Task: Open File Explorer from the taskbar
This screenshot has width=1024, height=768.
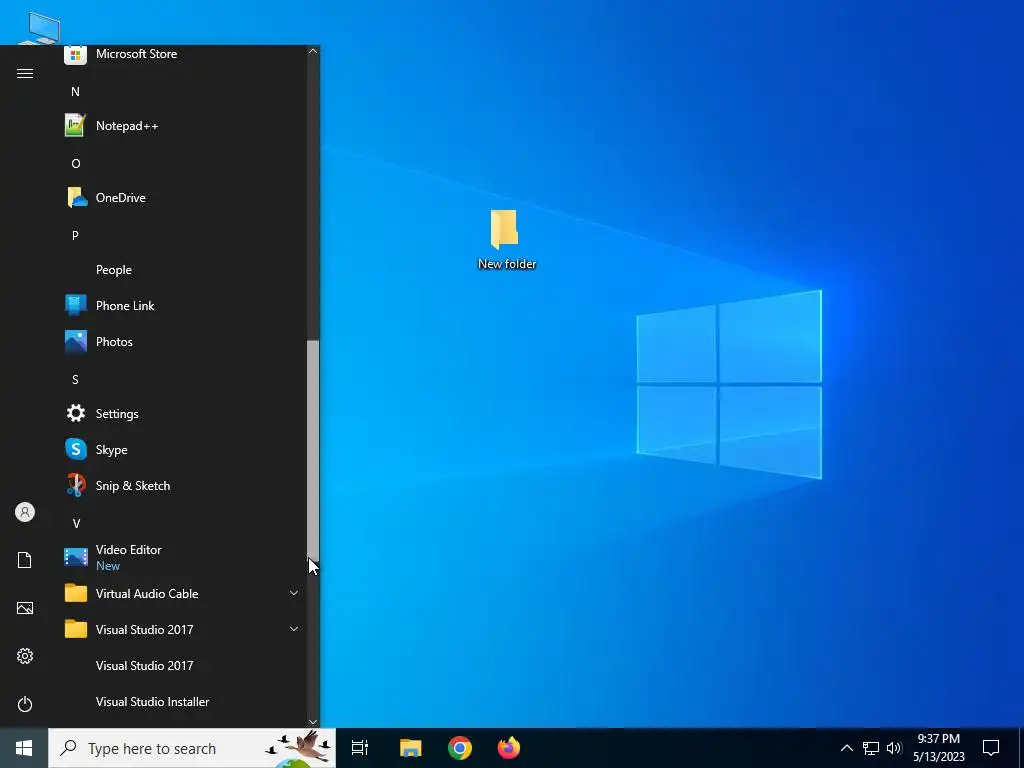Action: point(411,748)
